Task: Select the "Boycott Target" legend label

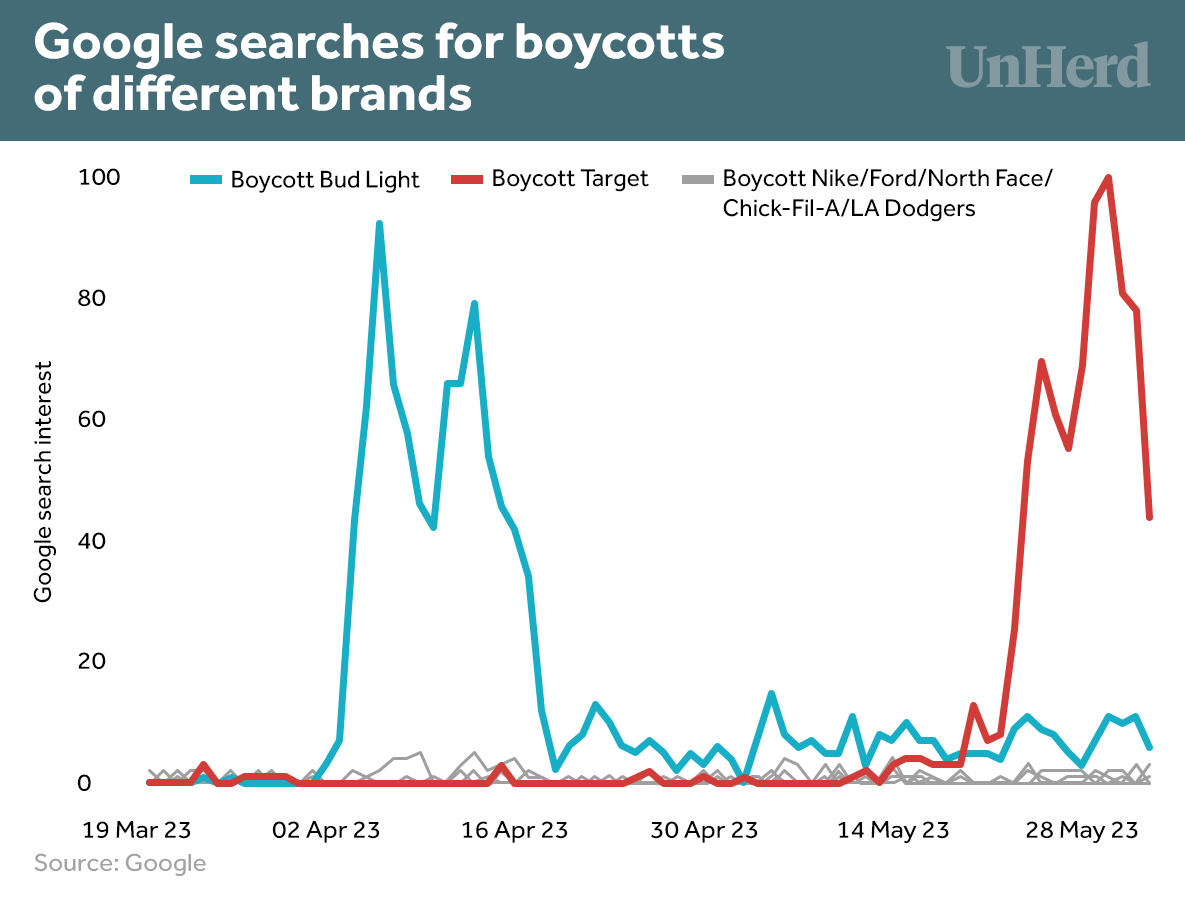Action: pos(570,179)
